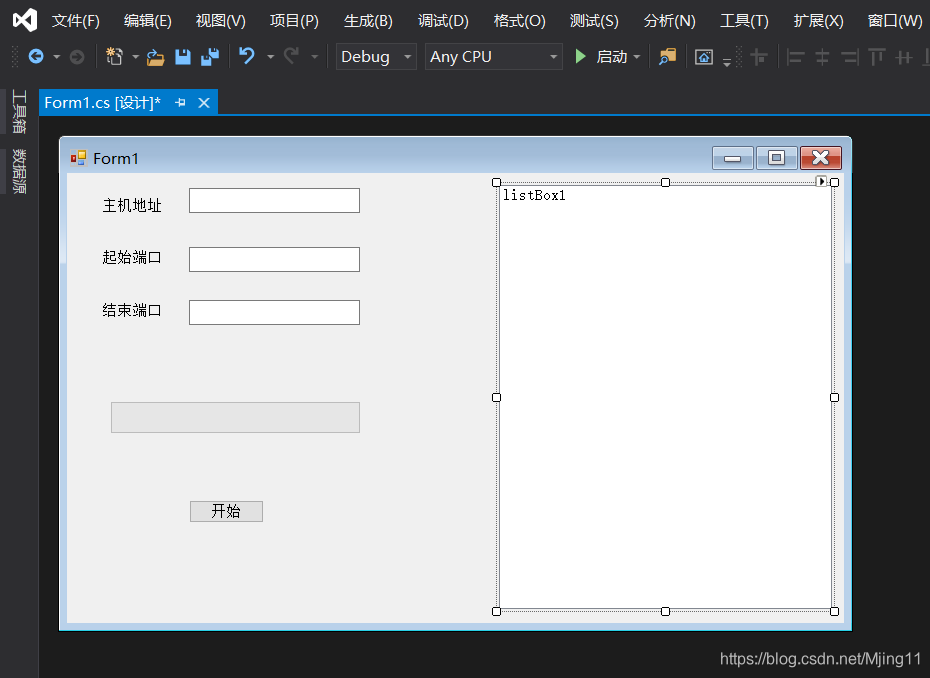Click the 启动 start button label
The height and width of the screenshot is (678, 930).
tap(611, 56)
